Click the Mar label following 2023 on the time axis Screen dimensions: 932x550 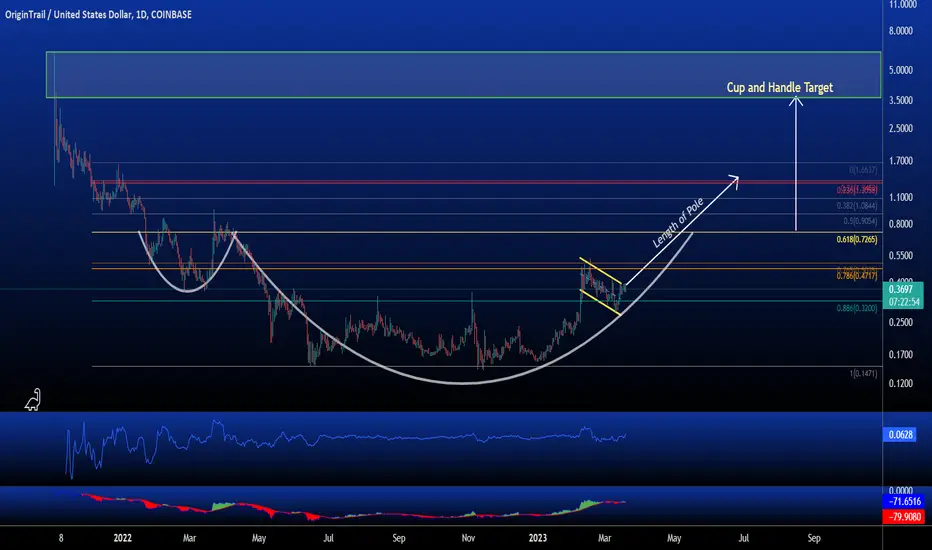click(604, 538)
